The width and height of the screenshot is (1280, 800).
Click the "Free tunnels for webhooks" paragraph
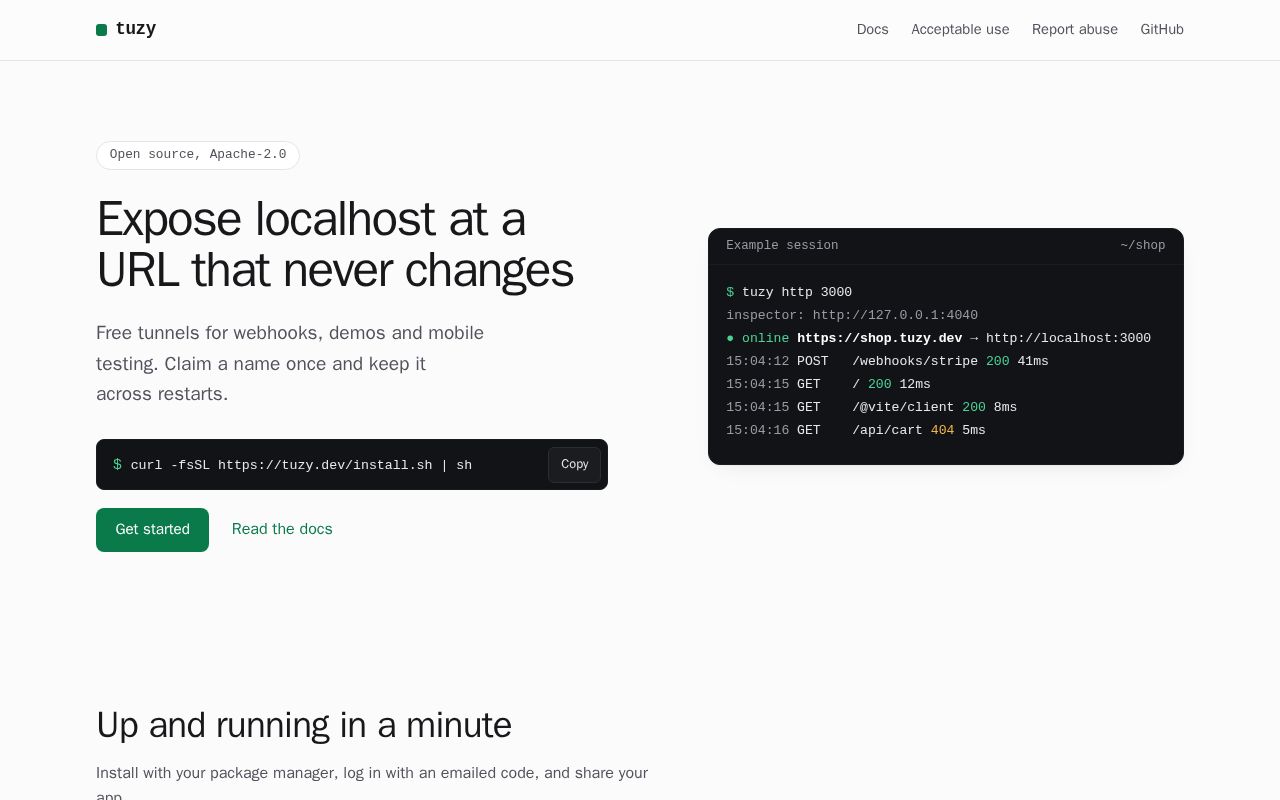(290, 363)
